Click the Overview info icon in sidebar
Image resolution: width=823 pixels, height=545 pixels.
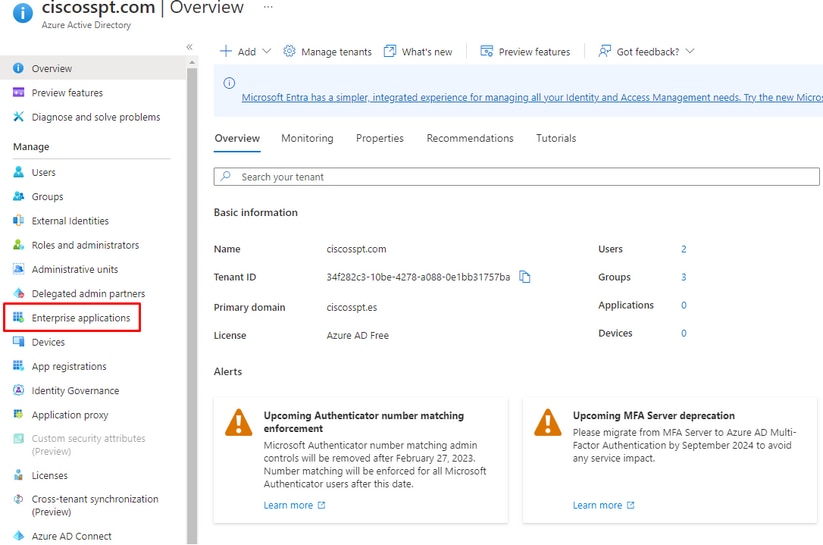point(18,68)
